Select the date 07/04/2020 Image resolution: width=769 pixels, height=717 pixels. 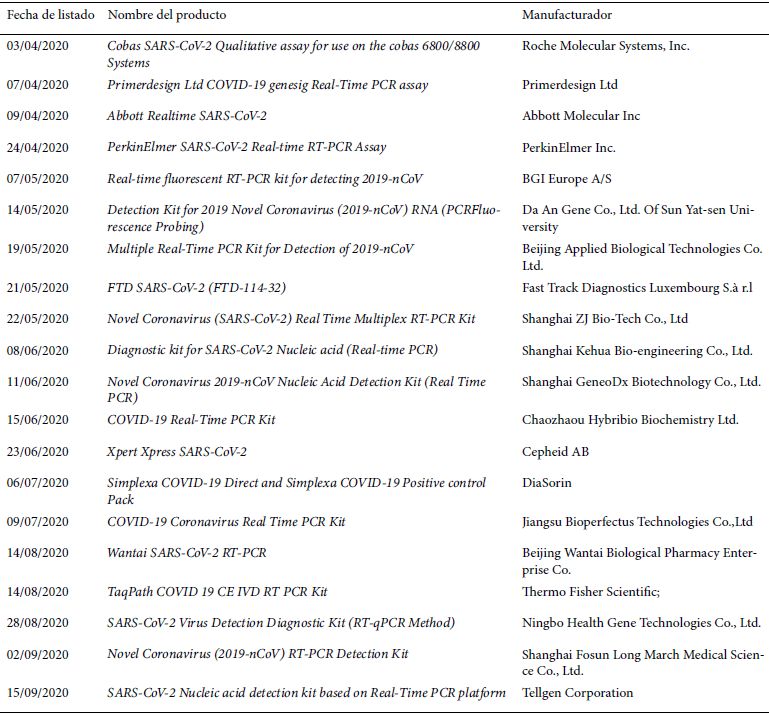coord(38,85)
